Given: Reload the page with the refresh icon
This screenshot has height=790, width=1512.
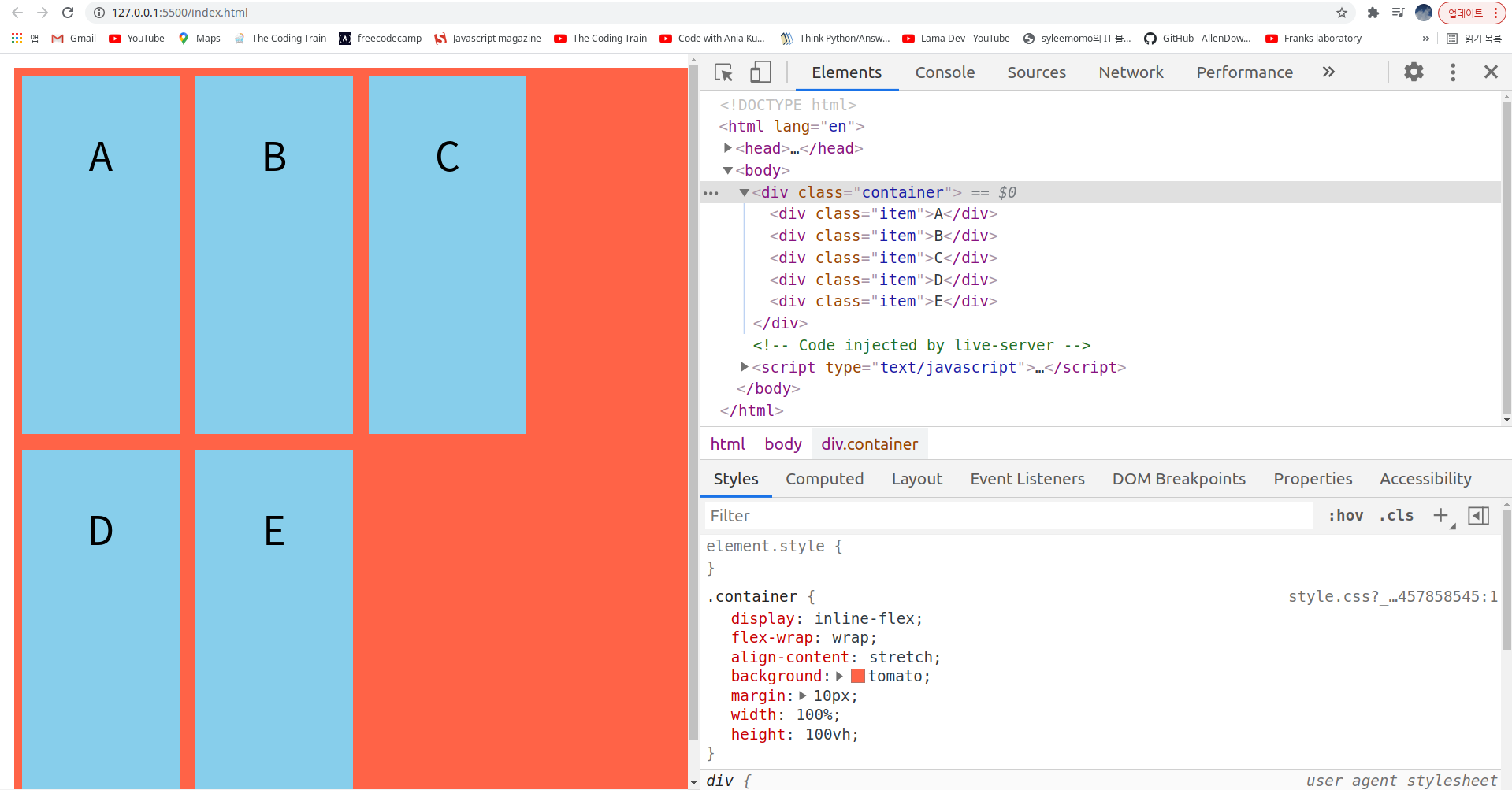Looking at the screenshot, I should point(68,13).
